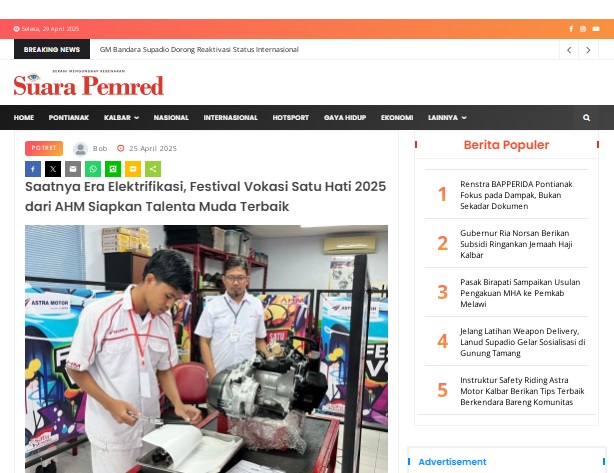
Task: Open Facebook page from top bar
Action: point(571,29)
